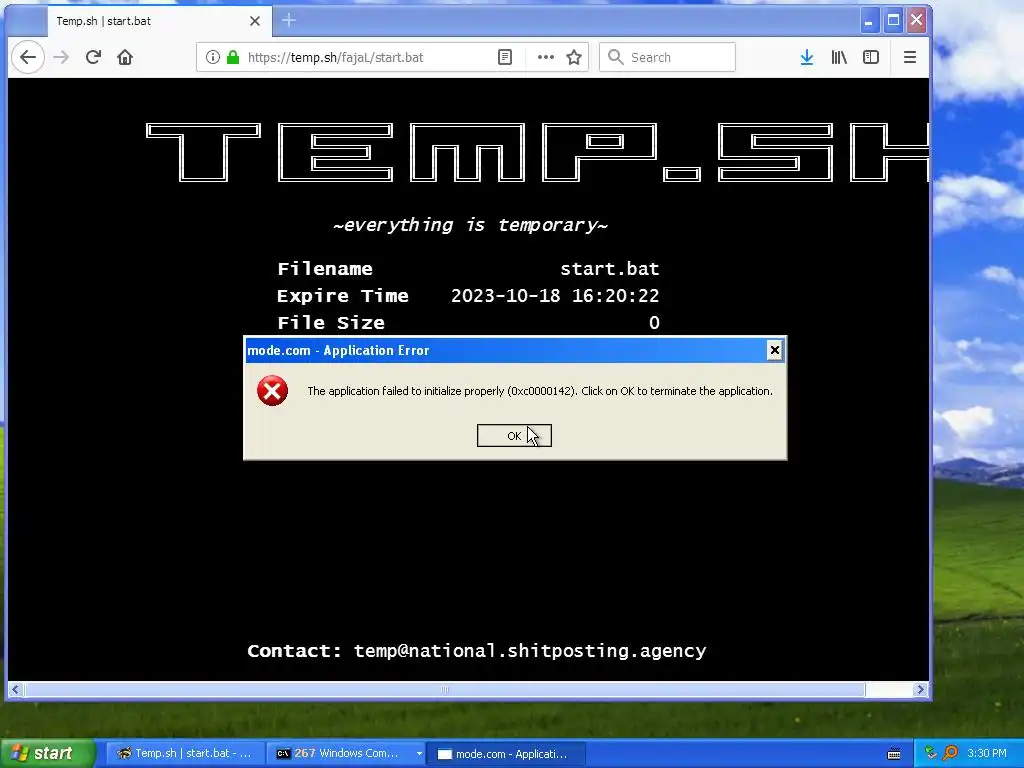The height and width of the screenshot is (768, 1024).
Task: Click the horizontal scrollbar thumb
Action: [x=445, y=690]
